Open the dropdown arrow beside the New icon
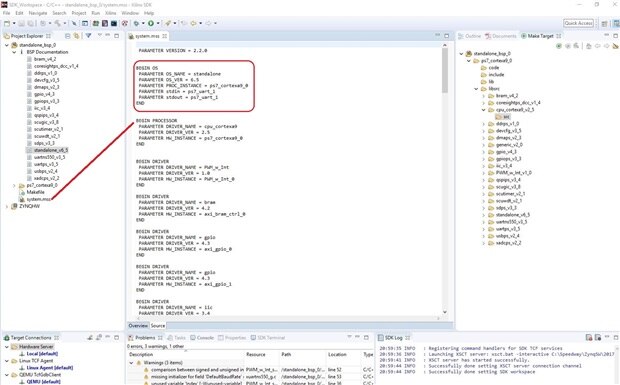Image resolution: width=620 pixels, height=385 pixels. pyautogui.click(x=14, y=23)
